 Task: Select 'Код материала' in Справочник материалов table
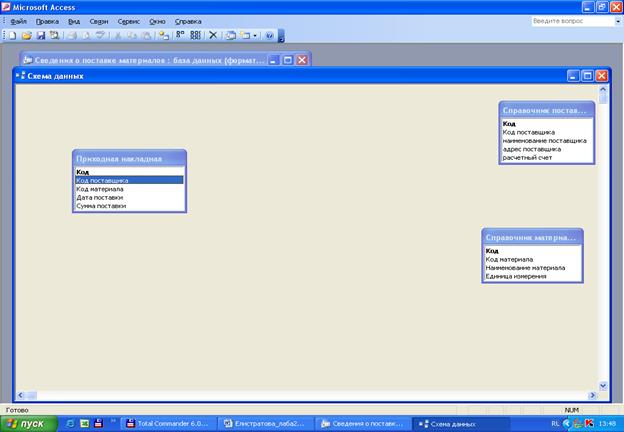tap(532, 259)
